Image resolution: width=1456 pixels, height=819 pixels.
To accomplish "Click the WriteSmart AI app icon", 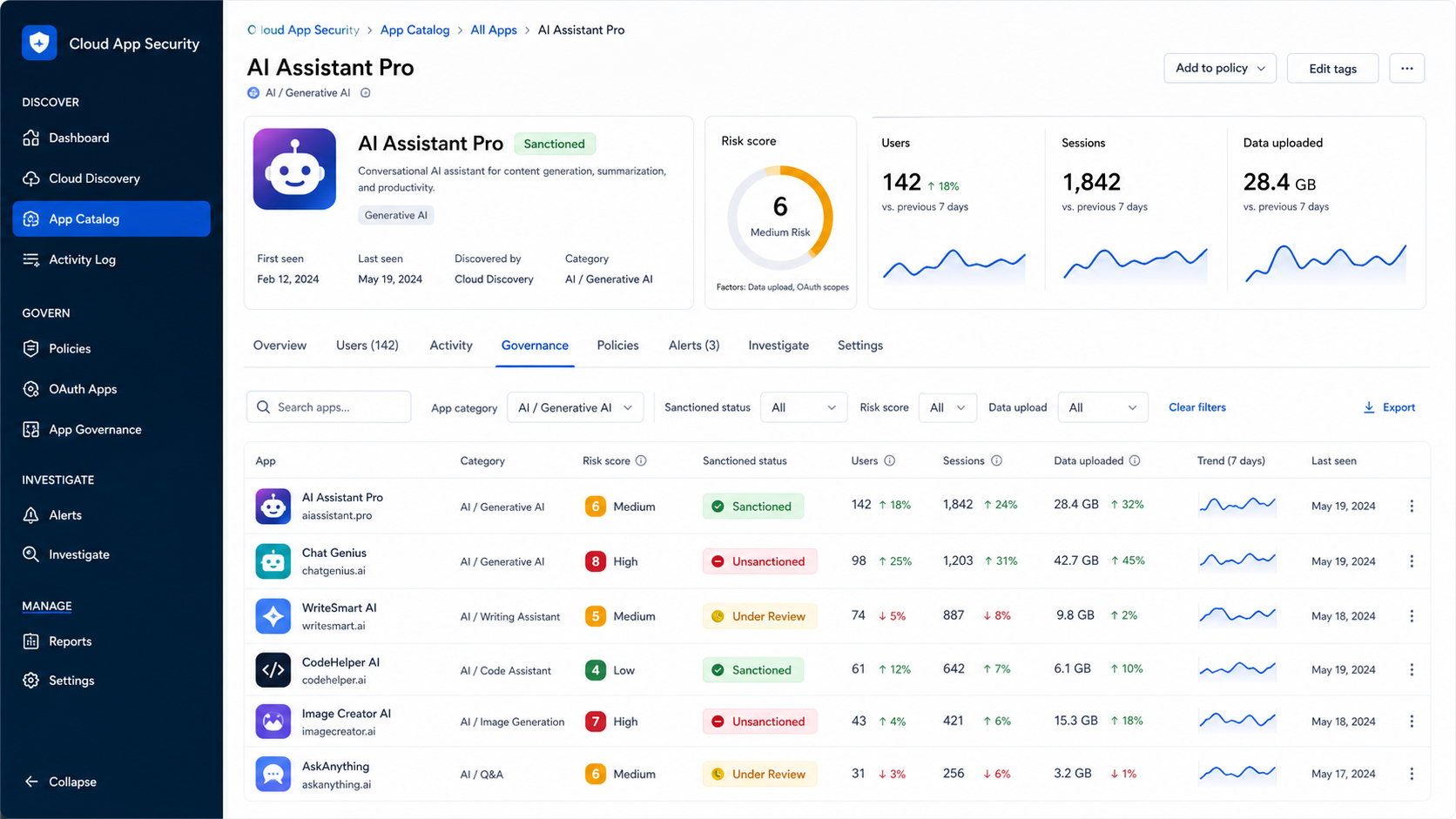I will 273,616.
